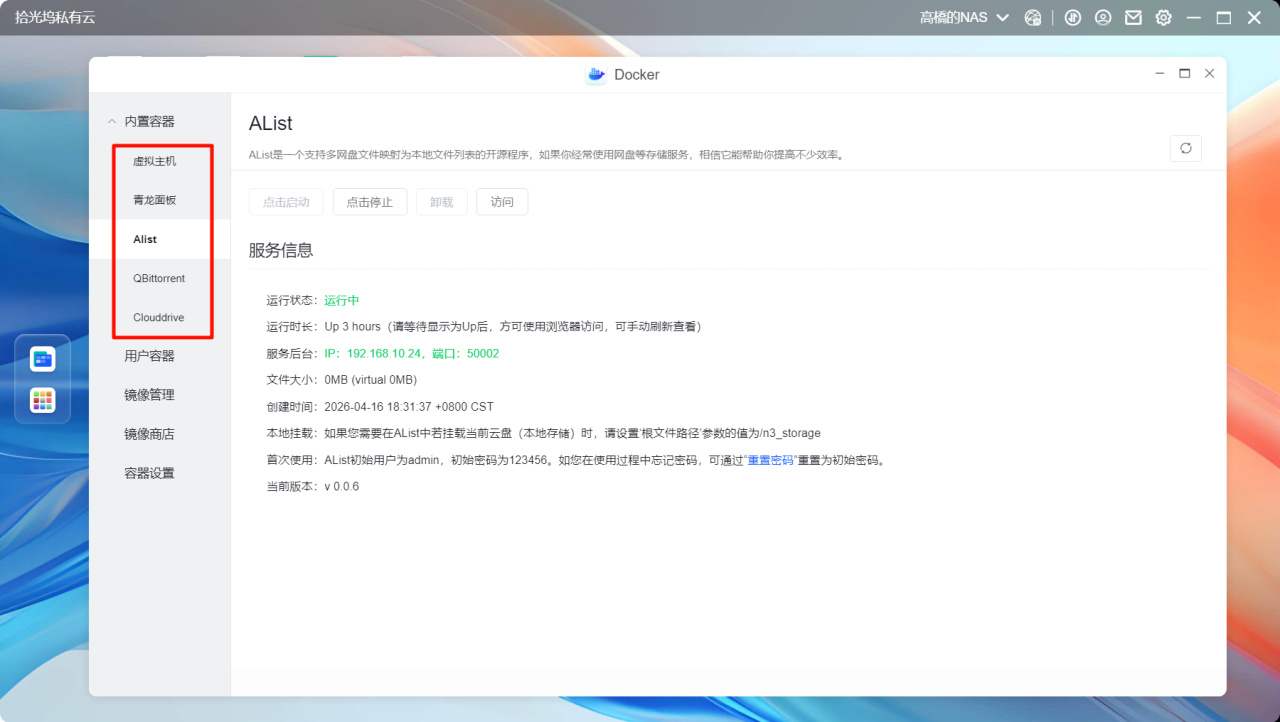Screen dimensions: 1280x722
Task: Open the transfer tasks up-down arrows icon
Action: 1073,18
